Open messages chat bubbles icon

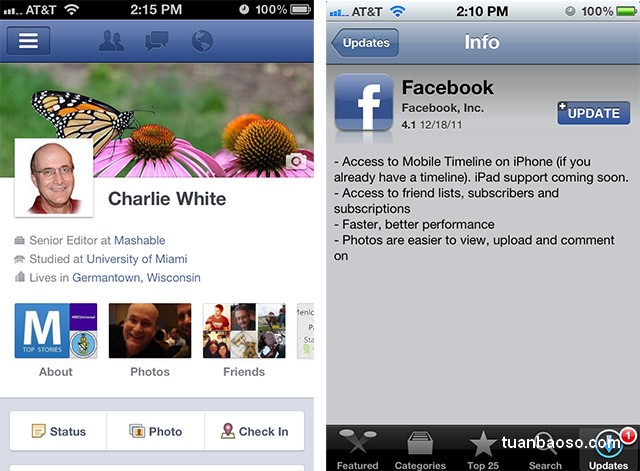pos(157,41)
